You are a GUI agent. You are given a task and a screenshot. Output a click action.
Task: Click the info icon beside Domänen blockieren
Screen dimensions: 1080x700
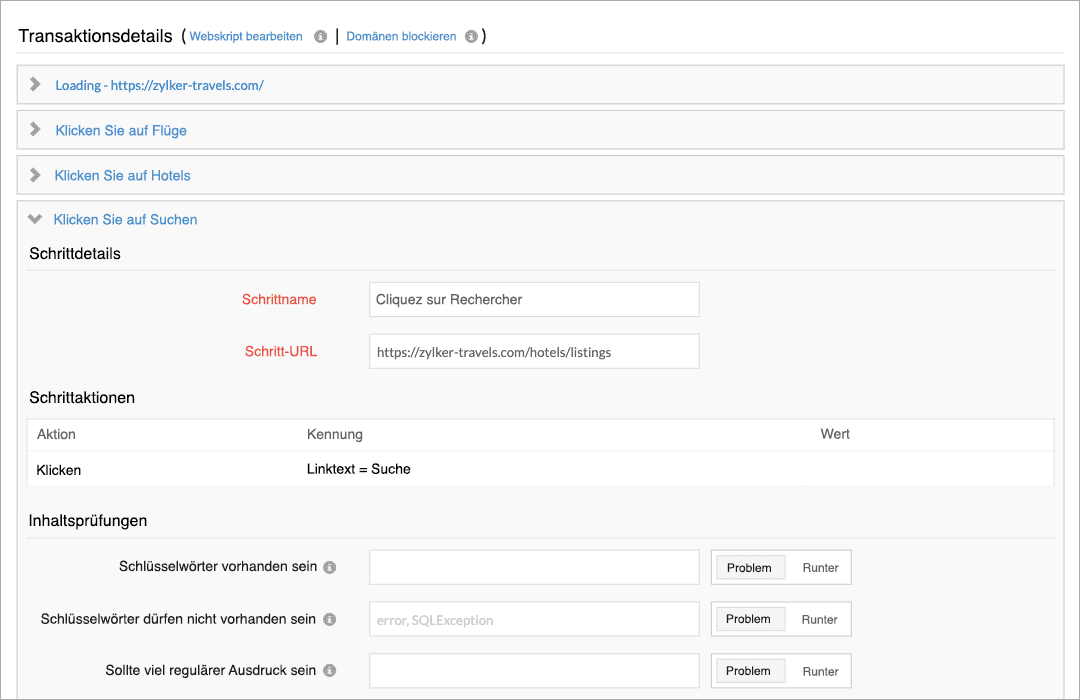[x=471, y=36]
